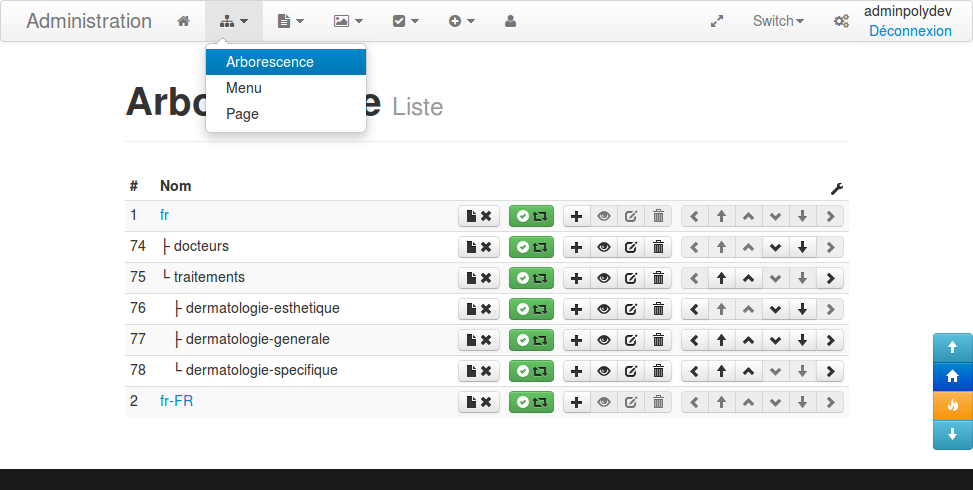Open the fr-FR link in list
Viewport: 973px width, 490px height.
tap(176, 401)
